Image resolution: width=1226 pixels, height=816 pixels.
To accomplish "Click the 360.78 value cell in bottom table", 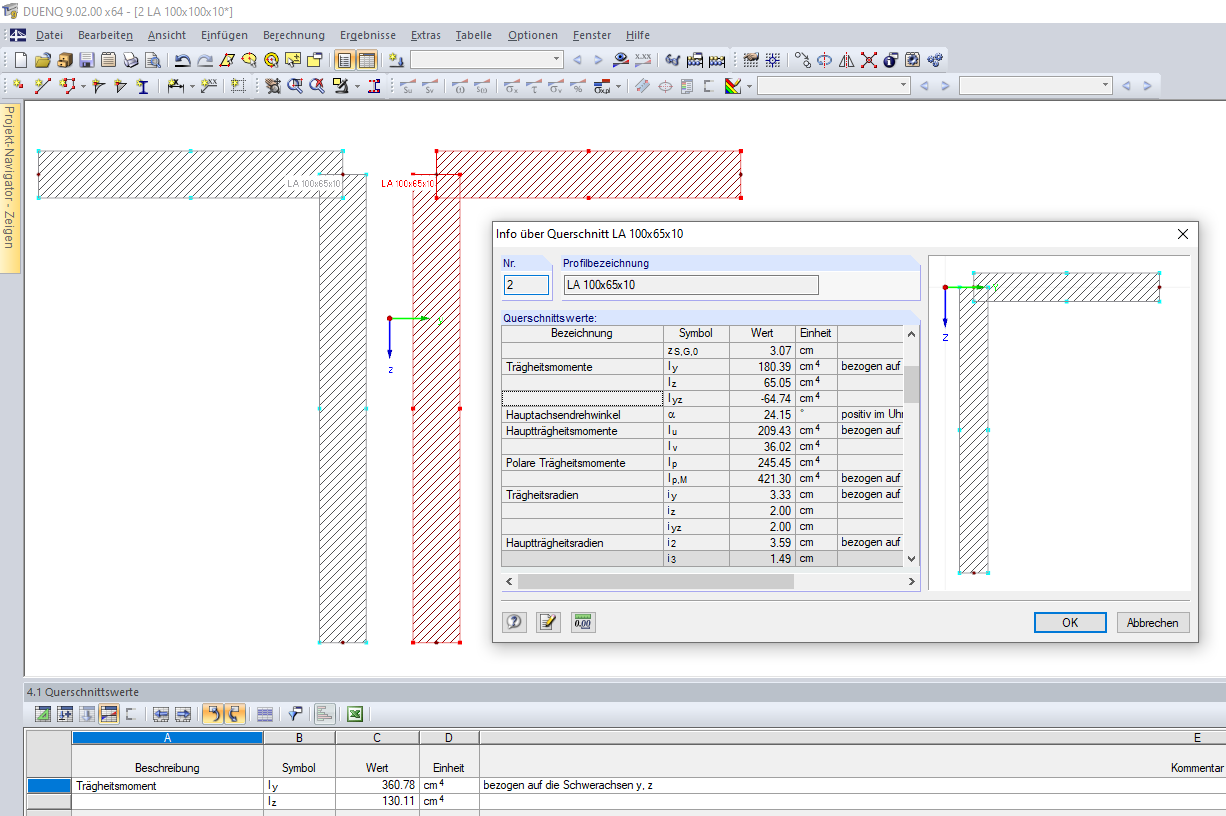I will pyautogui.click(x=377, y=786).
